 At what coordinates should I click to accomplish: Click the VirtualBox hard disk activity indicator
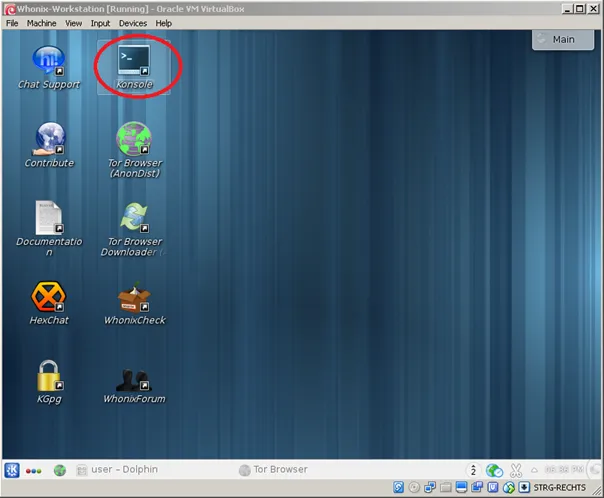pyautogui.click(x=398, y=488)
